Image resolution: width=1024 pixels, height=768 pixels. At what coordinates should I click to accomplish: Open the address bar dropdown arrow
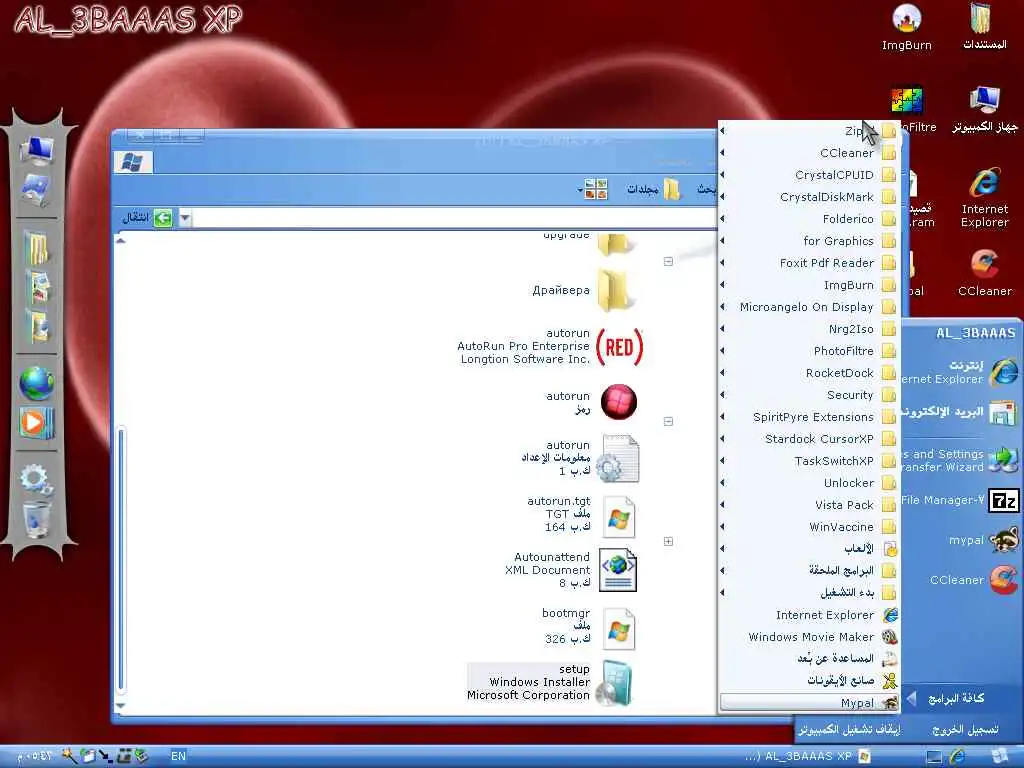(185, 217)
